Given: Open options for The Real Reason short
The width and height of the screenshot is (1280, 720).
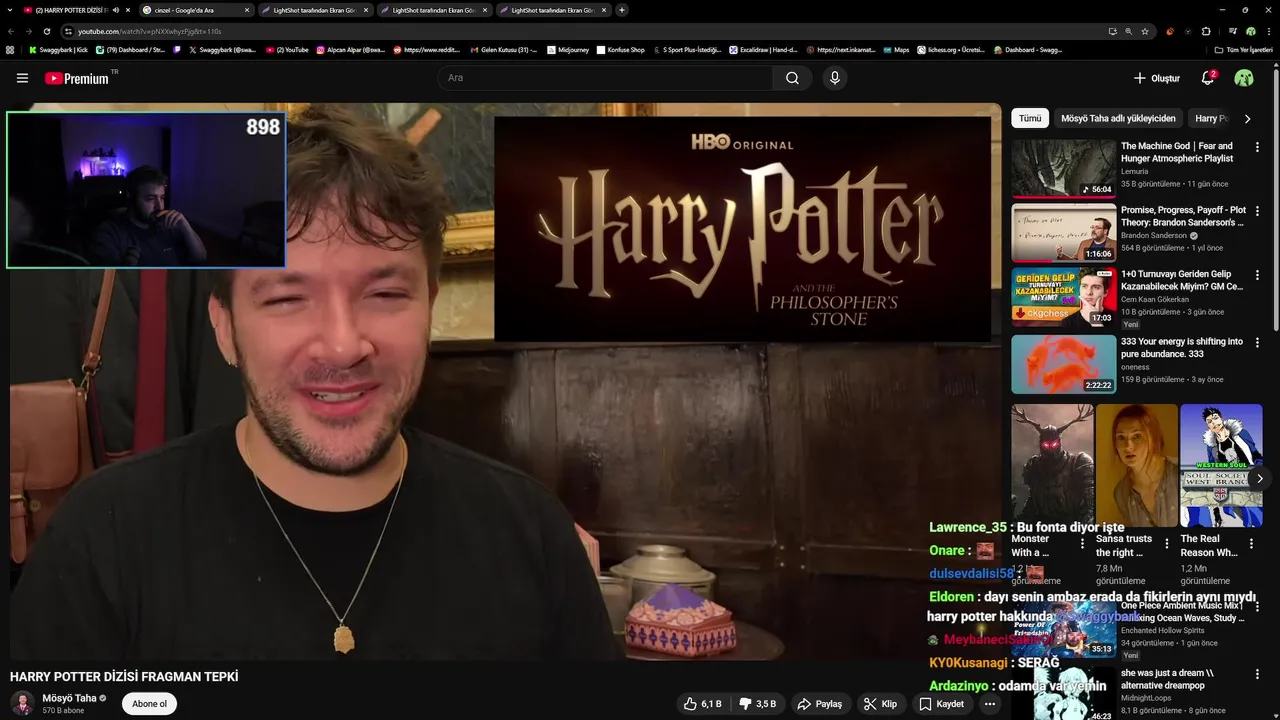Looking at the screenshot, I should (1251, 544).
